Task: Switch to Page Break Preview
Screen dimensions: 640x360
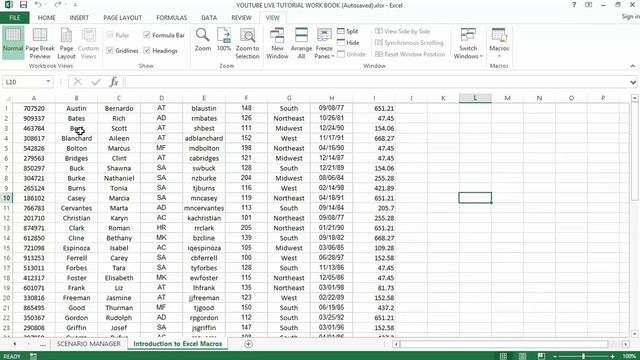Action: tap(40, 43)
